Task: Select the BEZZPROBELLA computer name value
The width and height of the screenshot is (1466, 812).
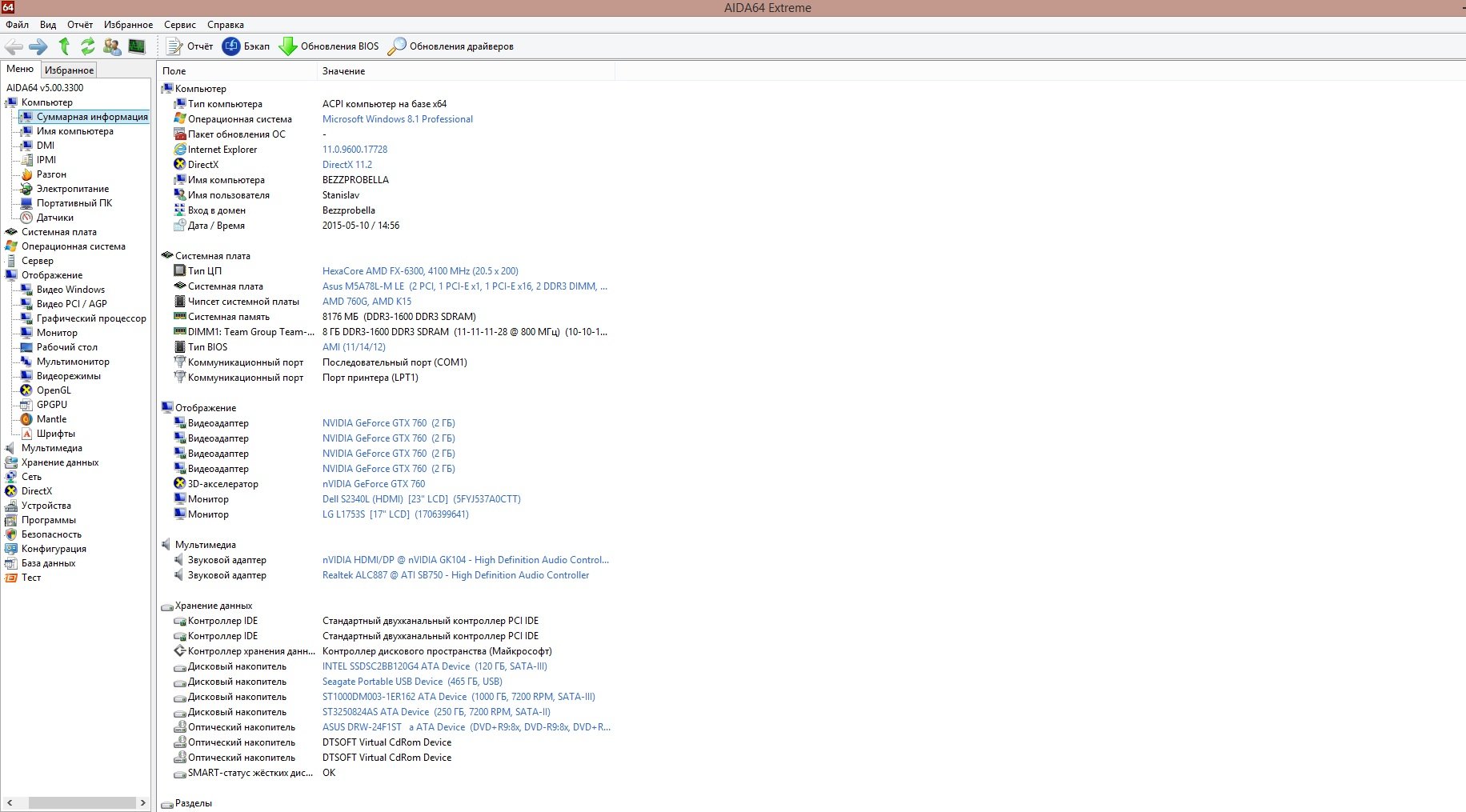Action: click(x=355, y=180)
